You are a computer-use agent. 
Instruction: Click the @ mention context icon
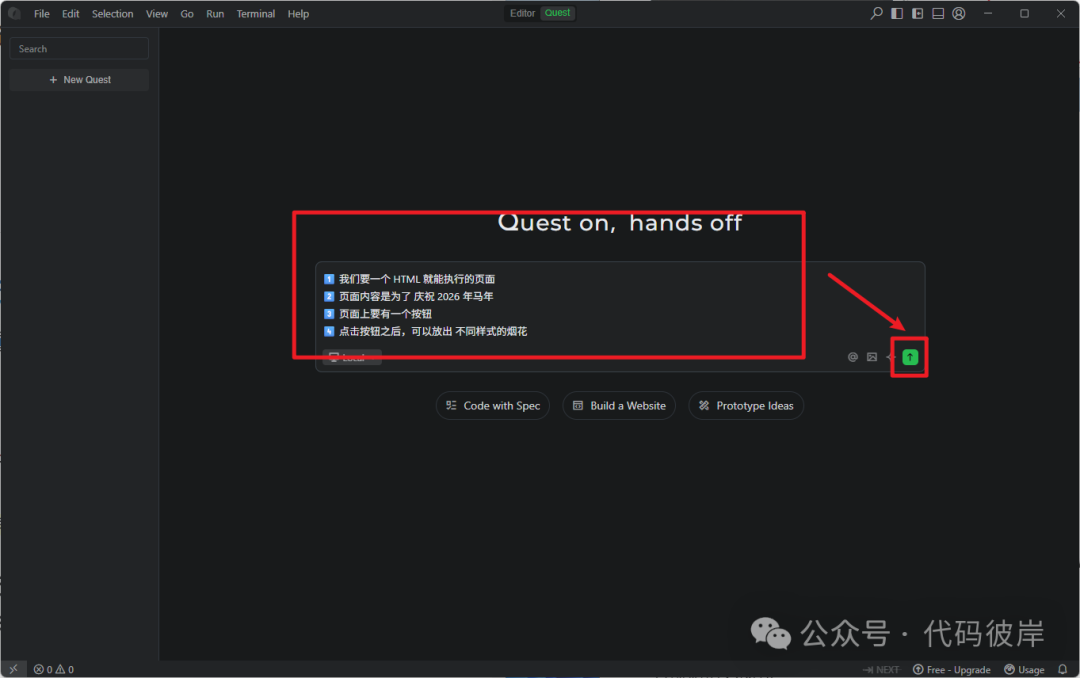853,357
